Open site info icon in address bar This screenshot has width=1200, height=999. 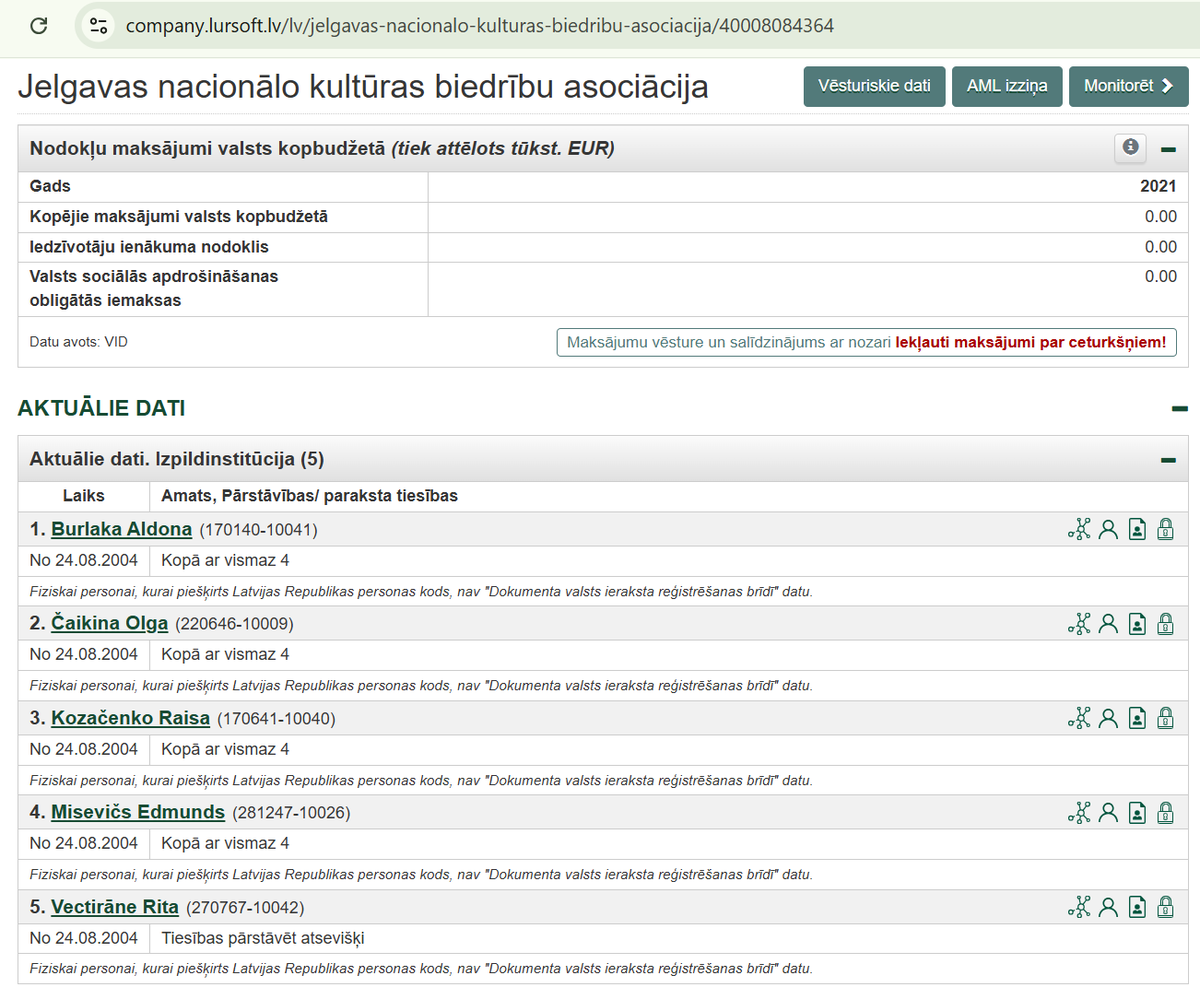click(98, 26)
